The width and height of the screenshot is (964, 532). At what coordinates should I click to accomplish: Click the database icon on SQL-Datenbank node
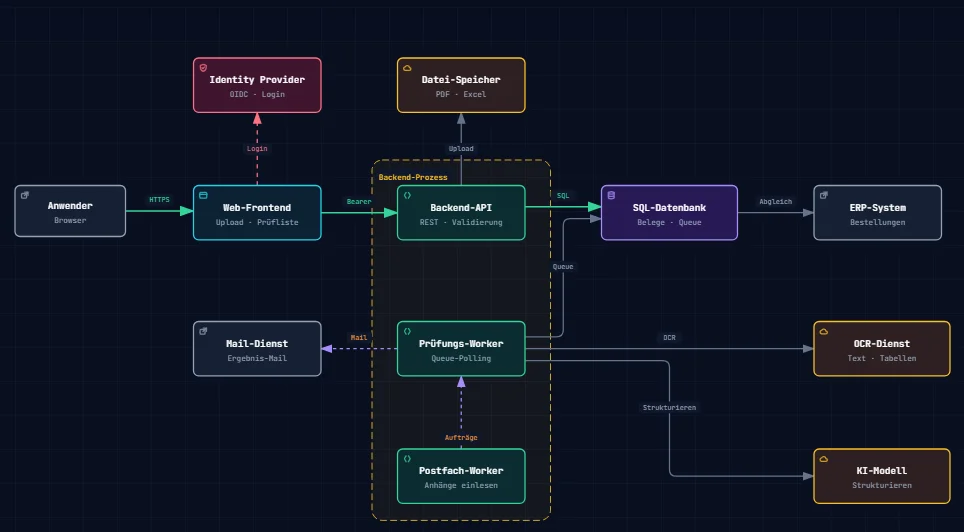click(611, 195)
